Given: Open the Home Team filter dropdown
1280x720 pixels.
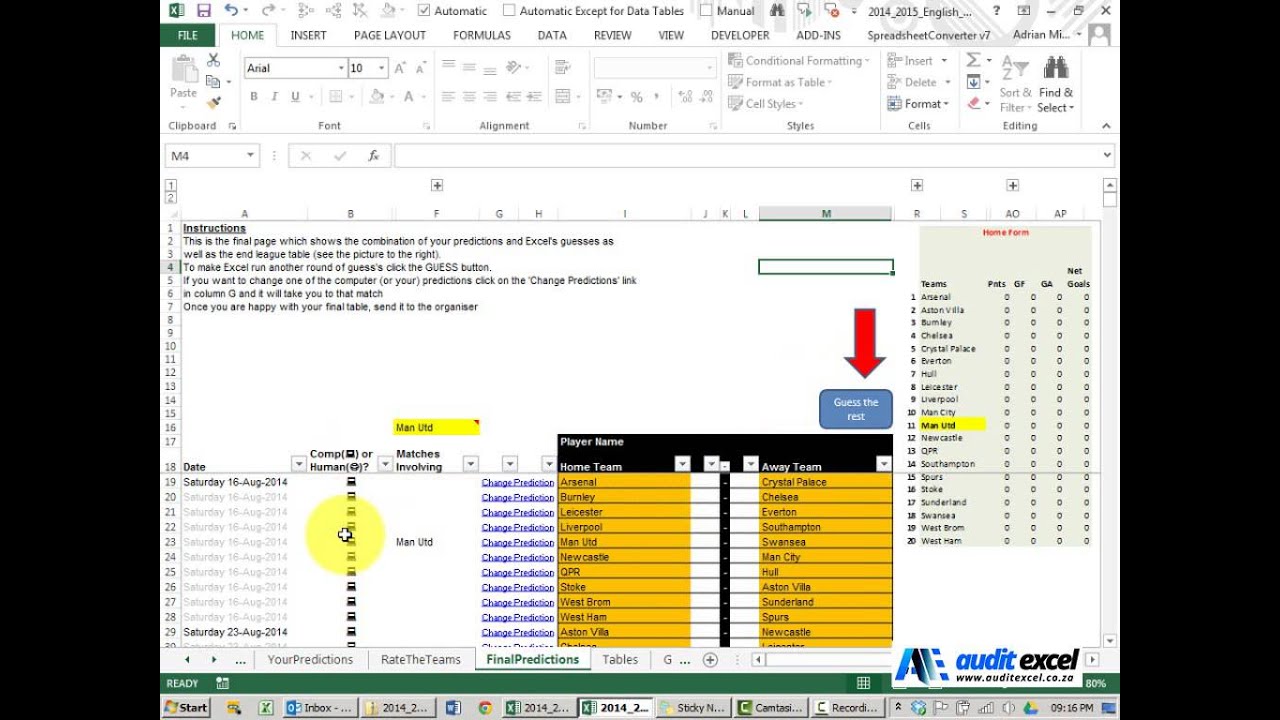Looking at the screenshot, I should [682, 464].
